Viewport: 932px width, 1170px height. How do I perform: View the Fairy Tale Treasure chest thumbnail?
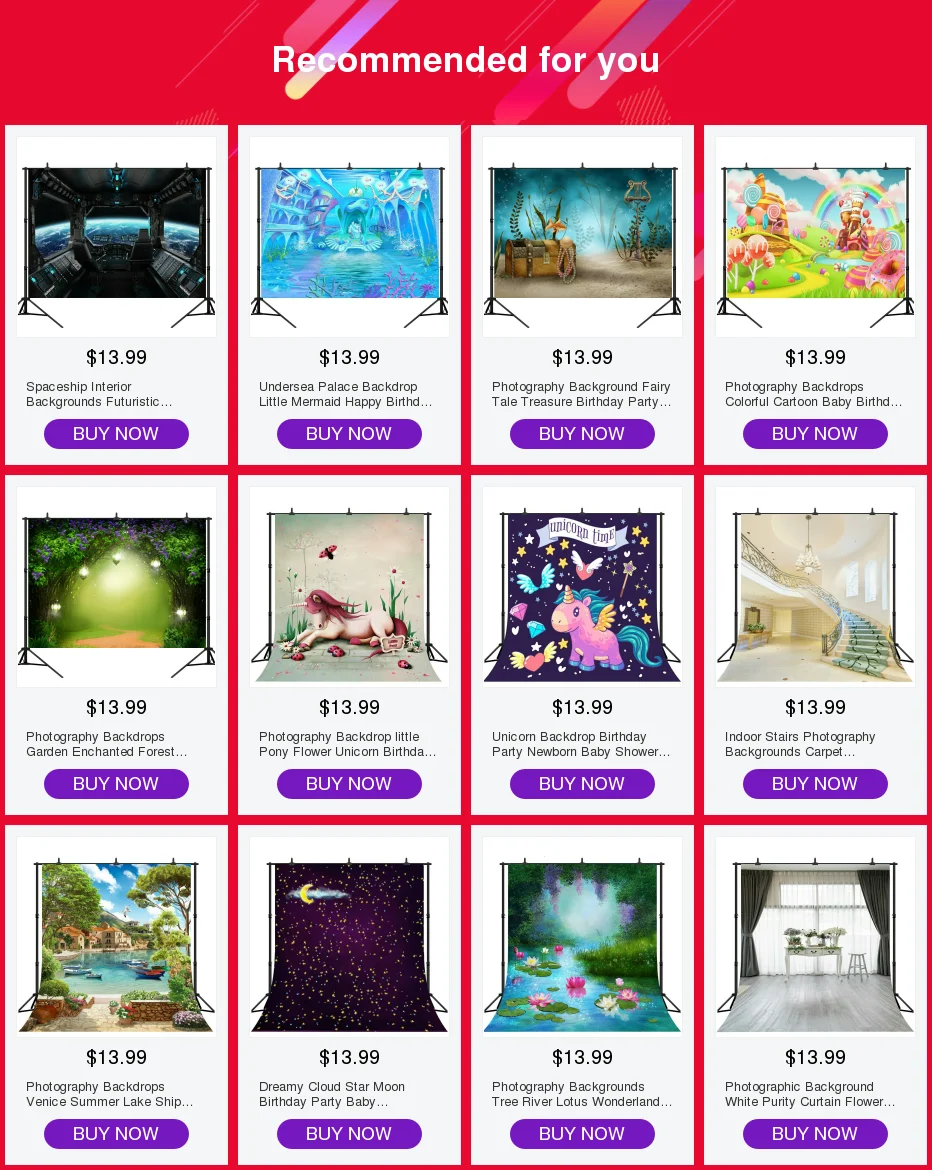pyautogui.click(x=582, y=237)
